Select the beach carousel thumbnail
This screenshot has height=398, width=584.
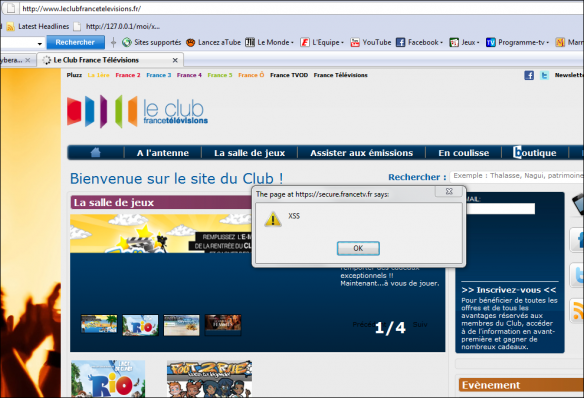tap(99, 325)
